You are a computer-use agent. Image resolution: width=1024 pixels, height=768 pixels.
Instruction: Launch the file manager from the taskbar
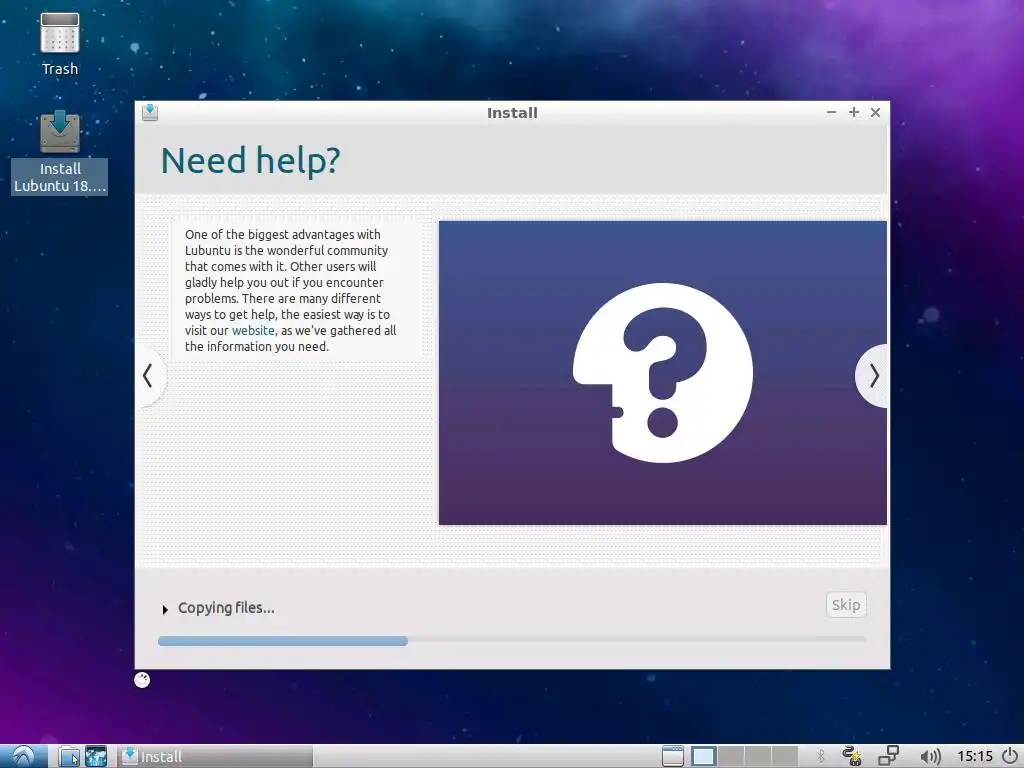pyautogui.click(x=68, y=756)
